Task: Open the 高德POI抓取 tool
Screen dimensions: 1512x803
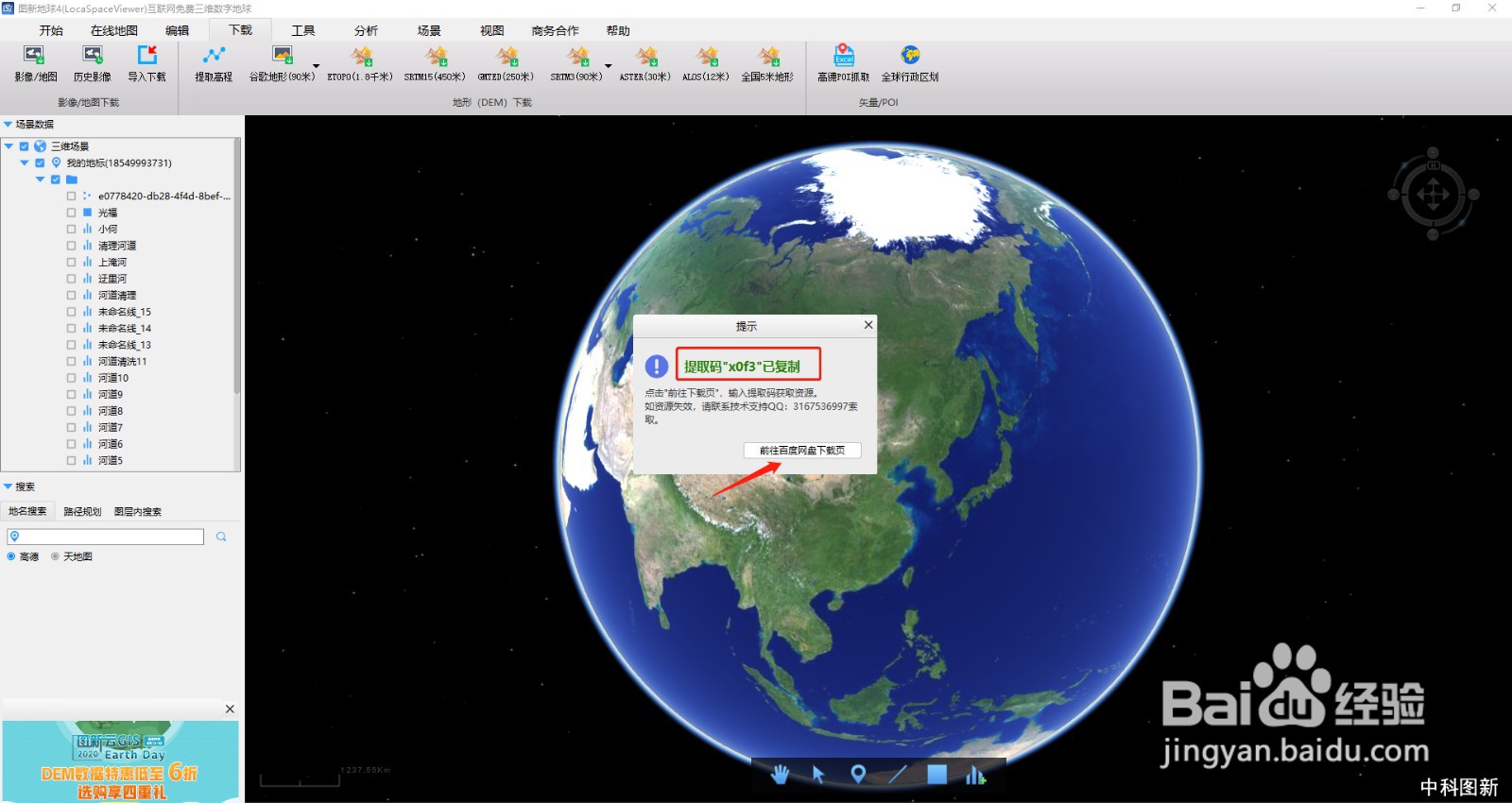Action: tap(843, 63)
